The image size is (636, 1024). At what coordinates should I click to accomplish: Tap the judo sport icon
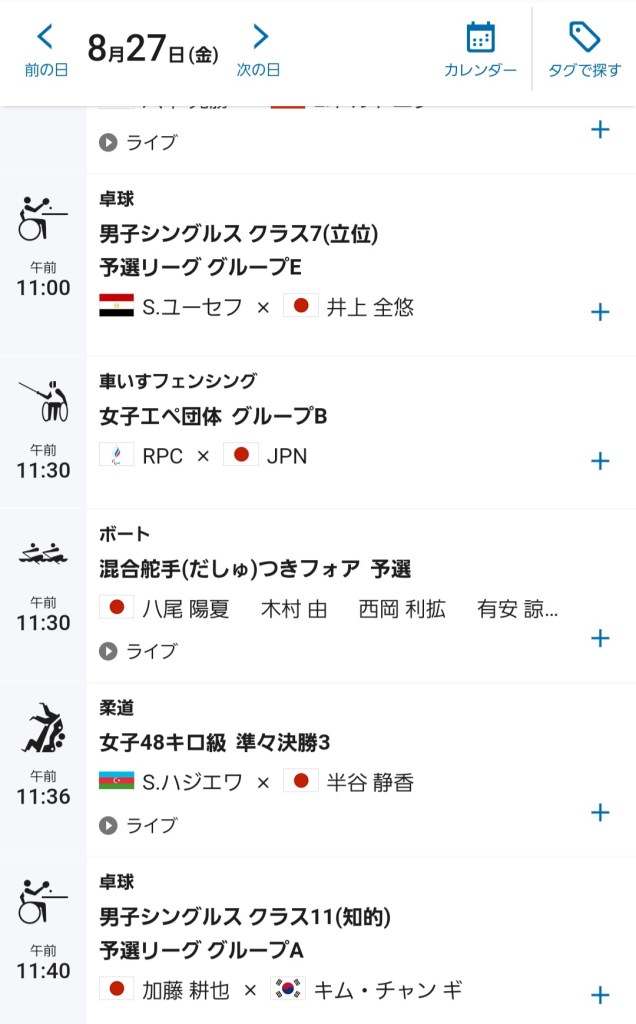pos(43,729)
